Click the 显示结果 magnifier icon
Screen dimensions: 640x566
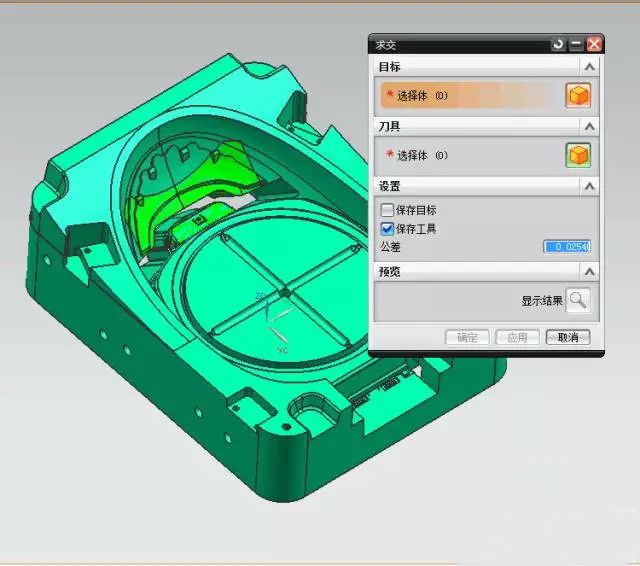coord(578,299)
